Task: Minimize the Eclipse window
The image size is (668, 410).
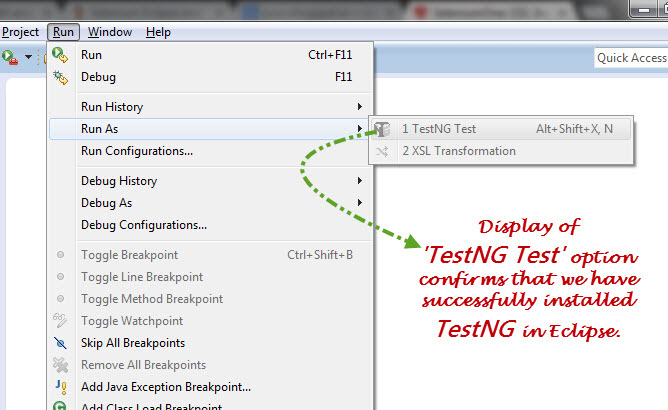Action: [644, 9]
